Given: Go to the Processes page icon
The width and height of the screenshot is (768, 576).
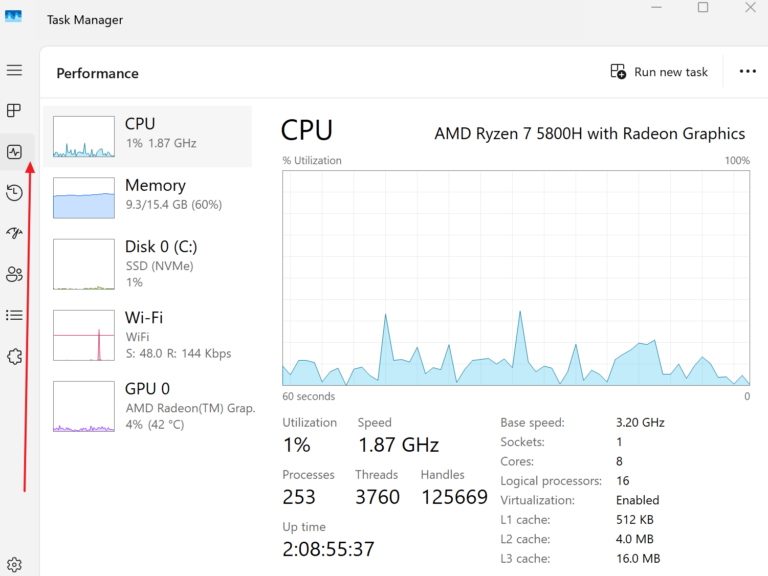Looking at the screenshot, I should 14,111.
